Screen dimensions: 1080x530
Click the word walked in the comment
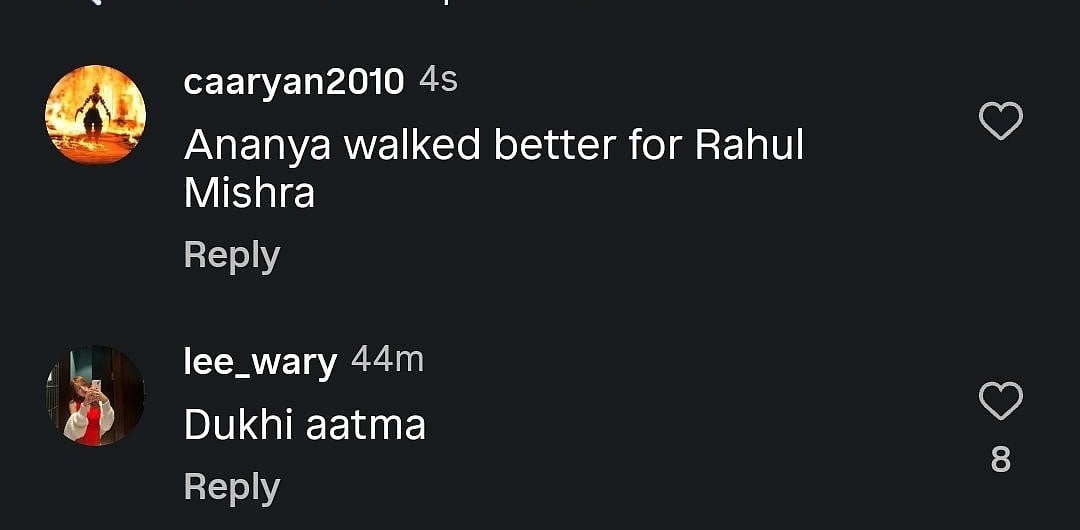[x=412, y=146]
